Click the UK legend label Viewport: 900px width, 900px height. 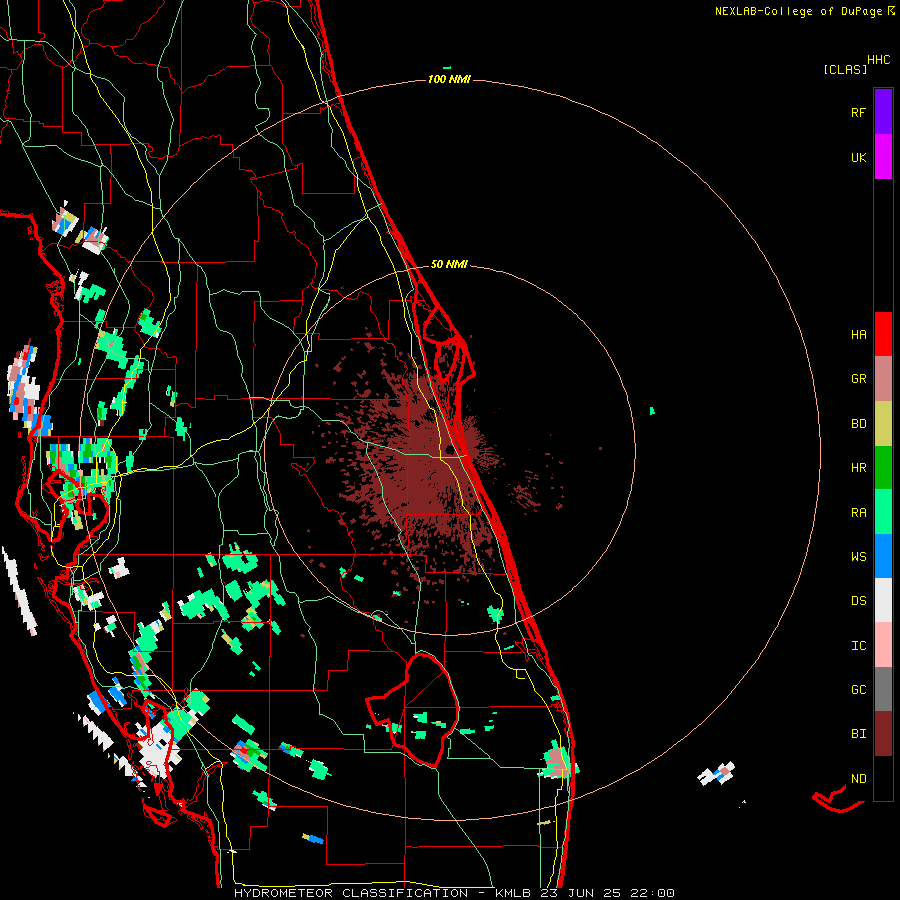tap(858, 157)
